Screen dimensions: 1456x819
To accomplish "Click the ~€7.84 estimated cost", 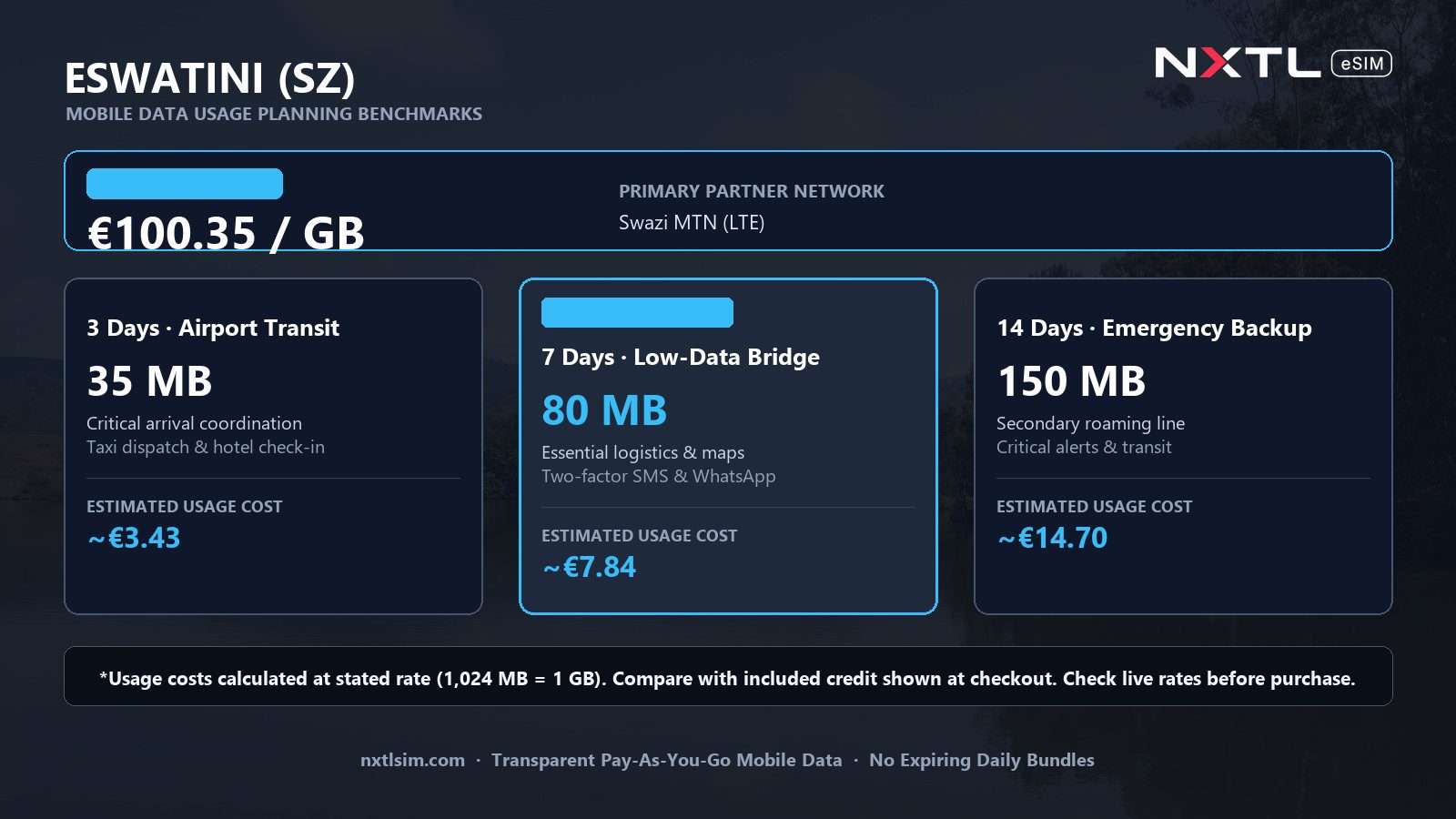I will [x=589, y=567].
